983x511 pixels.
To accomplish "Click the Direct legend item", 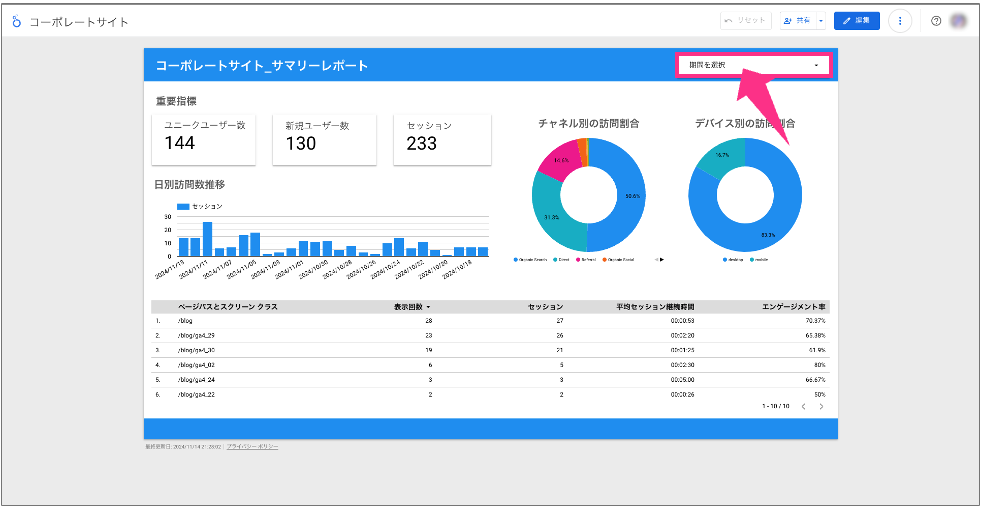I will tap(561, 260).
